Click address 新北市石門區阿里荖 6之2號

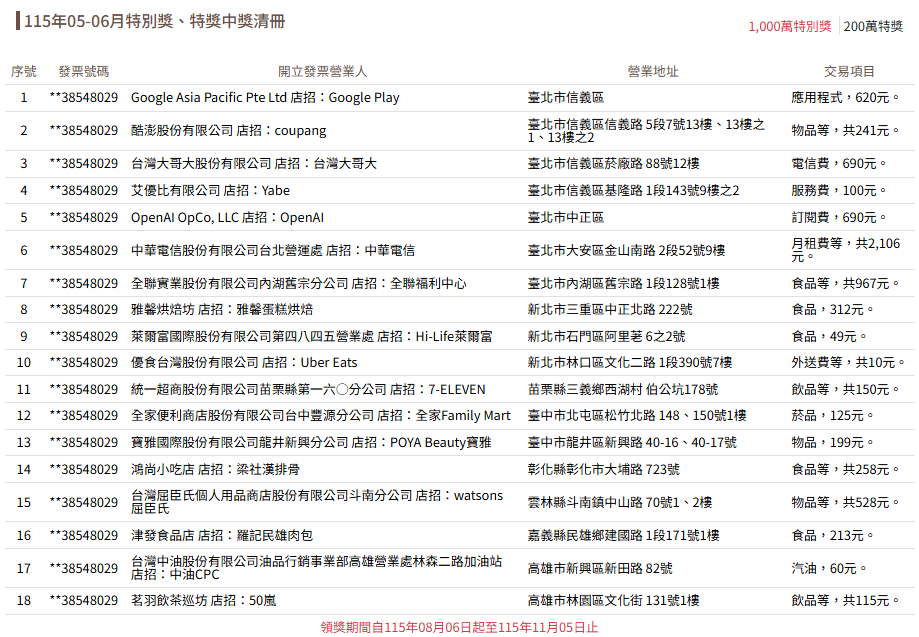click(606, 336)
